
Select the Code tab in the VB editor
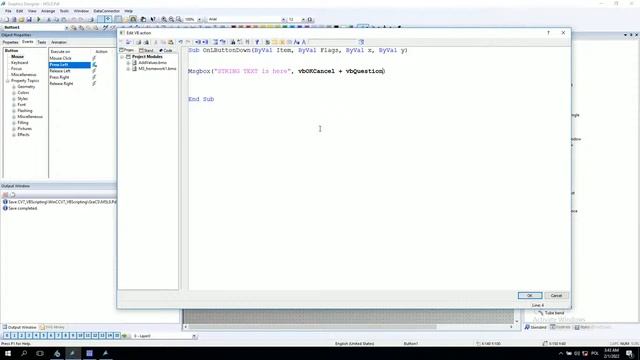click(x=166, y=50)
